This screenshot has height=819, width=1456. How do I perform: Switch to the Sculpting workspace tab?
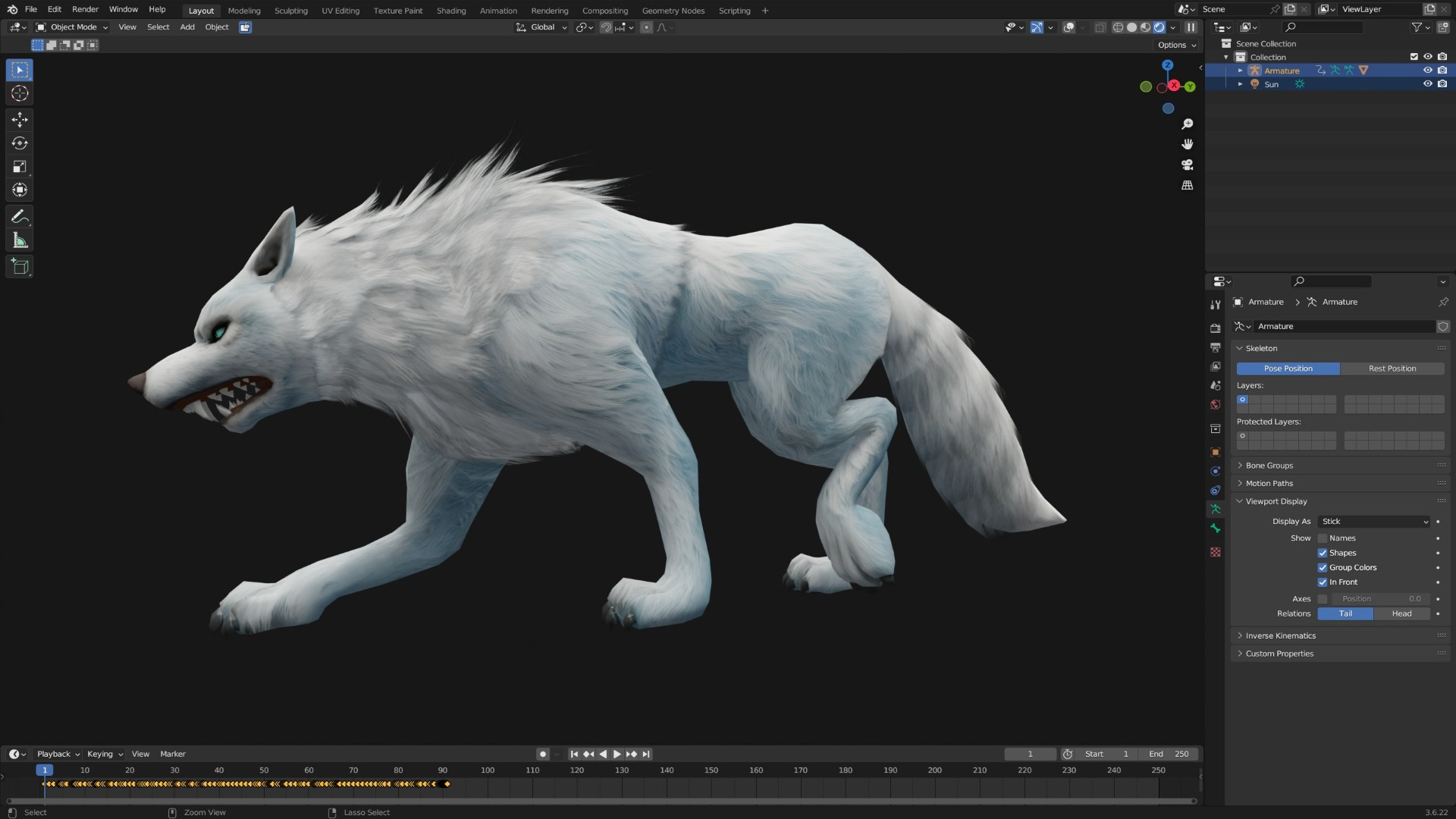click(x=291, y=11)
